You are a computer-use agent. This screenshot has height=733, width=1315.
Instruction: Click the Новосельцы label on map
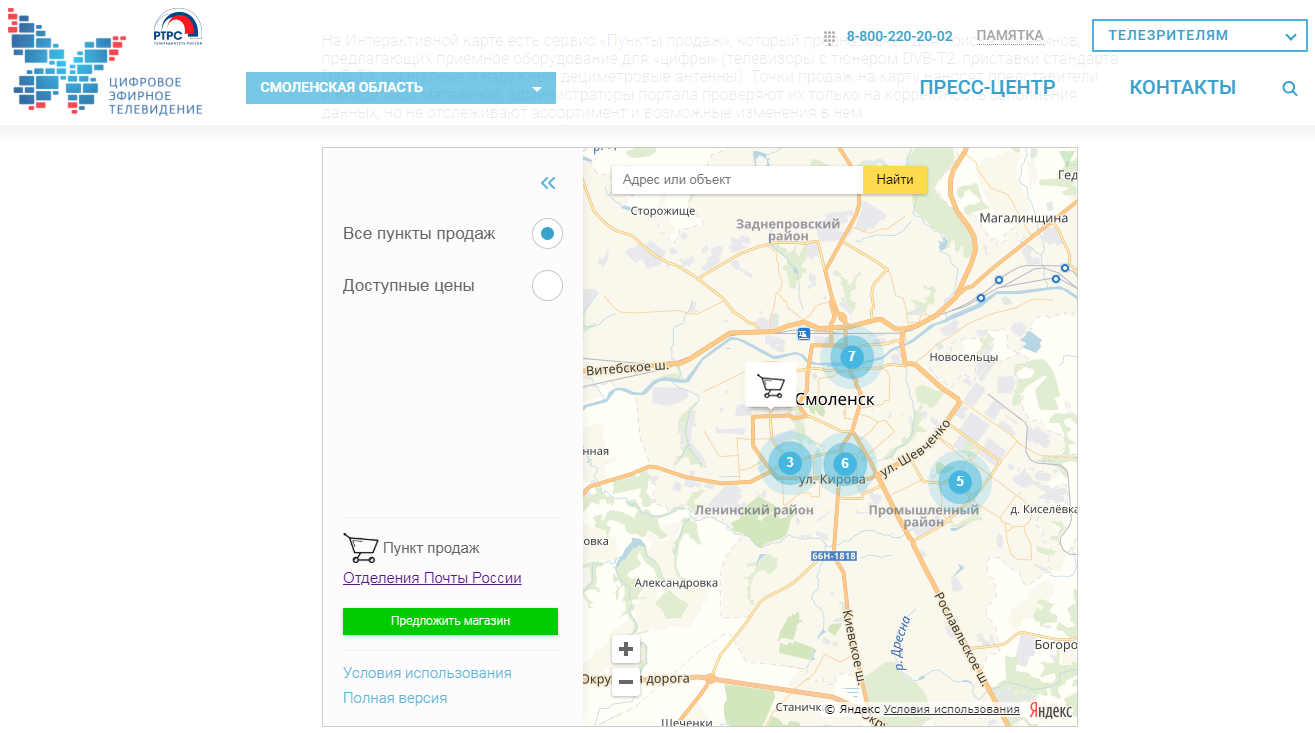pos(964,357)
